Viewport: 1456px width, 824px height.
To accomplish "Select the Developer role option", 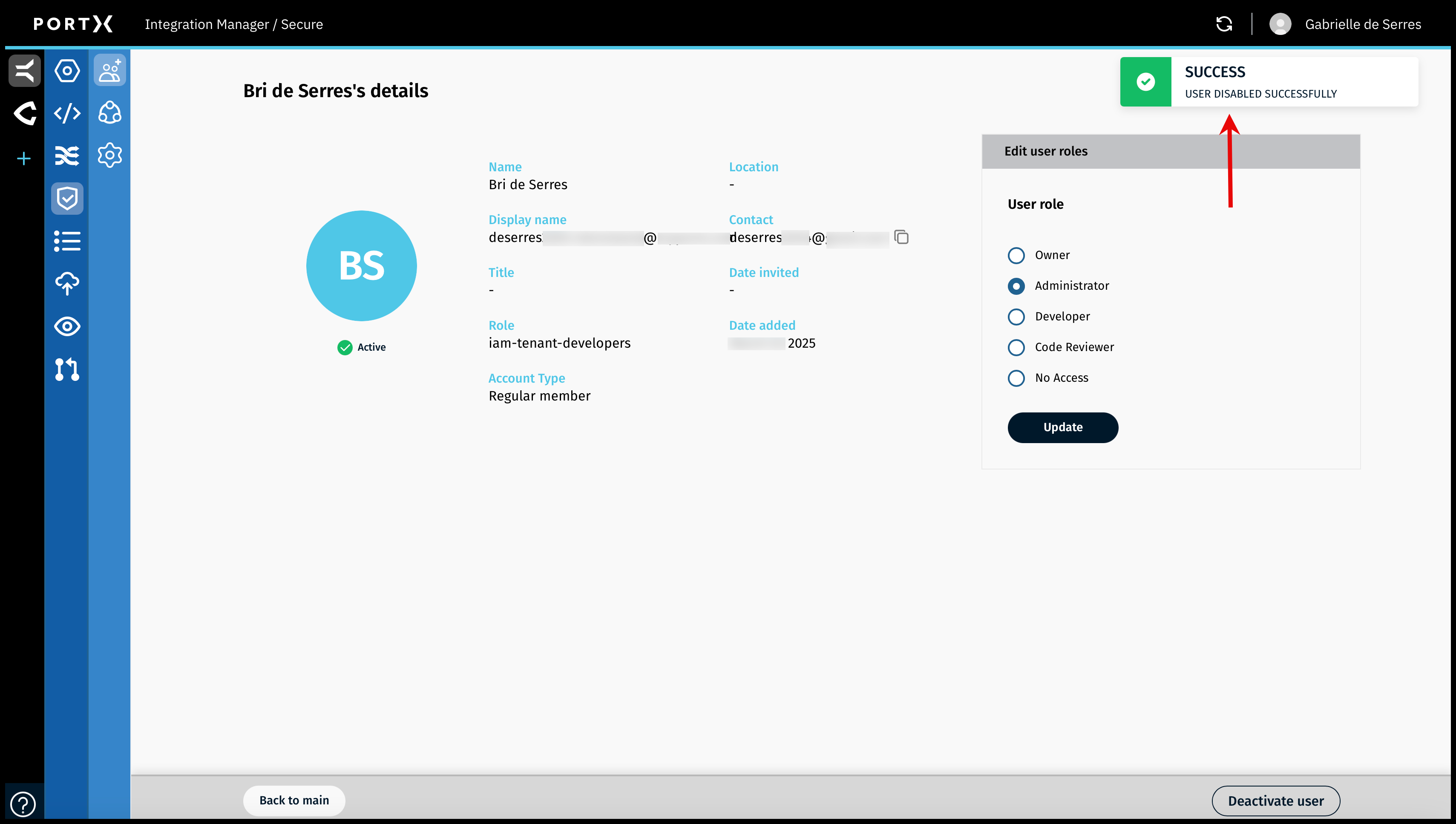I will point(1016,317).
